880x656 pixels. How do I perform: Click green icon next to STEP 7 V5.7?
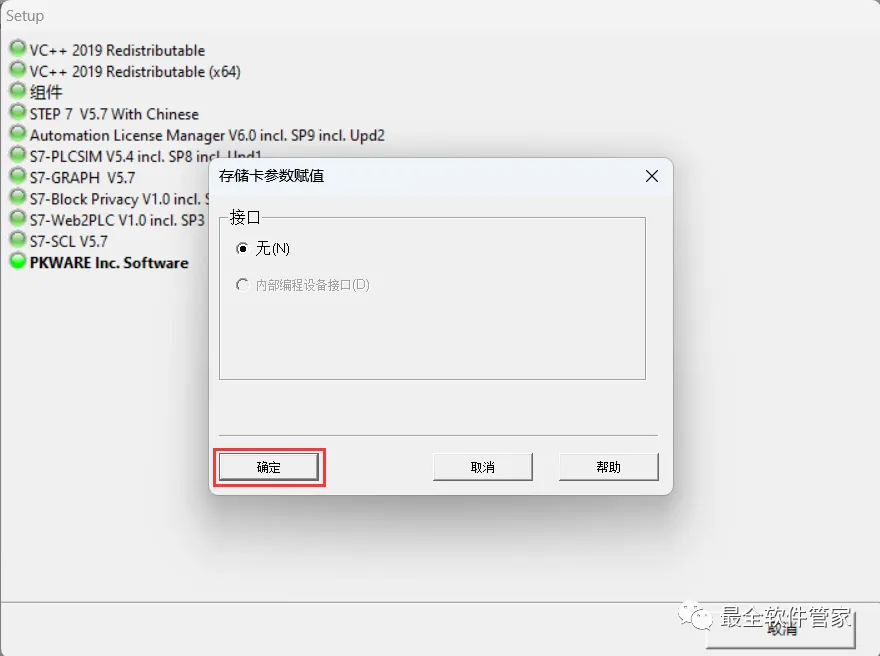click(18, 111)
